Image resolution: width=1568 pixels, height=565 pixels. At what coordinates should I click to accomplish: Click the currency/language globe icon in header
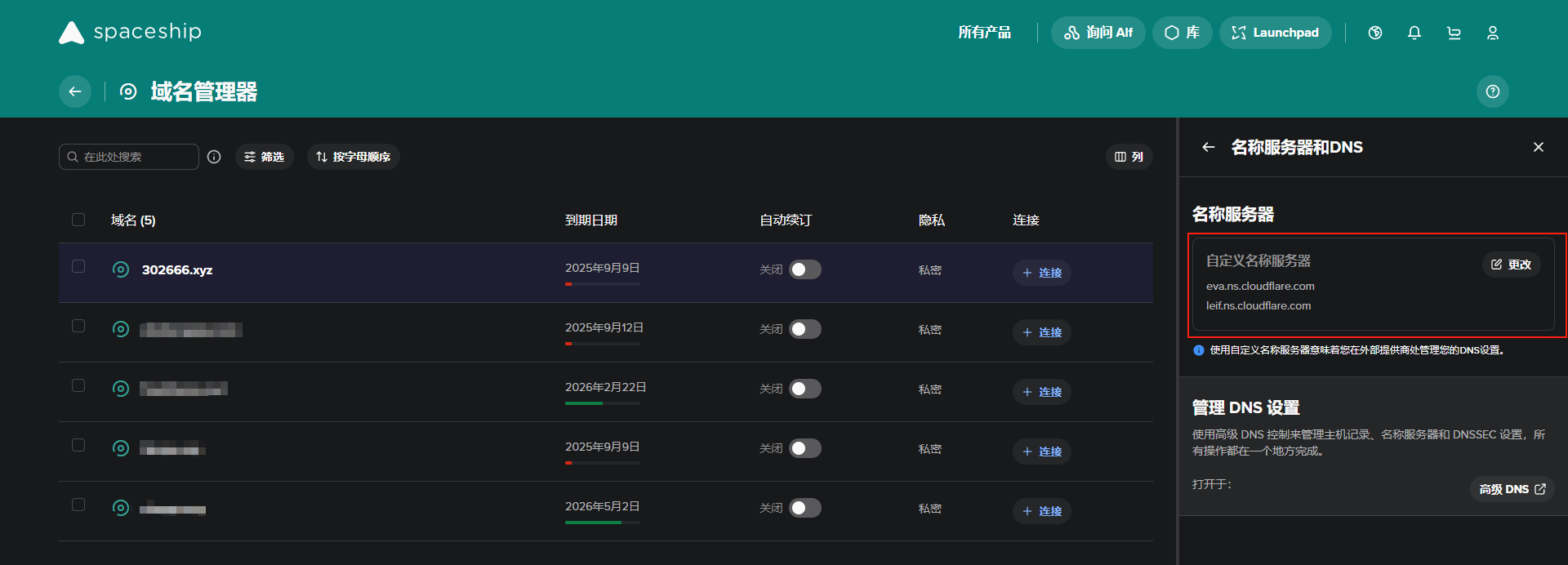pos(1375,33)
